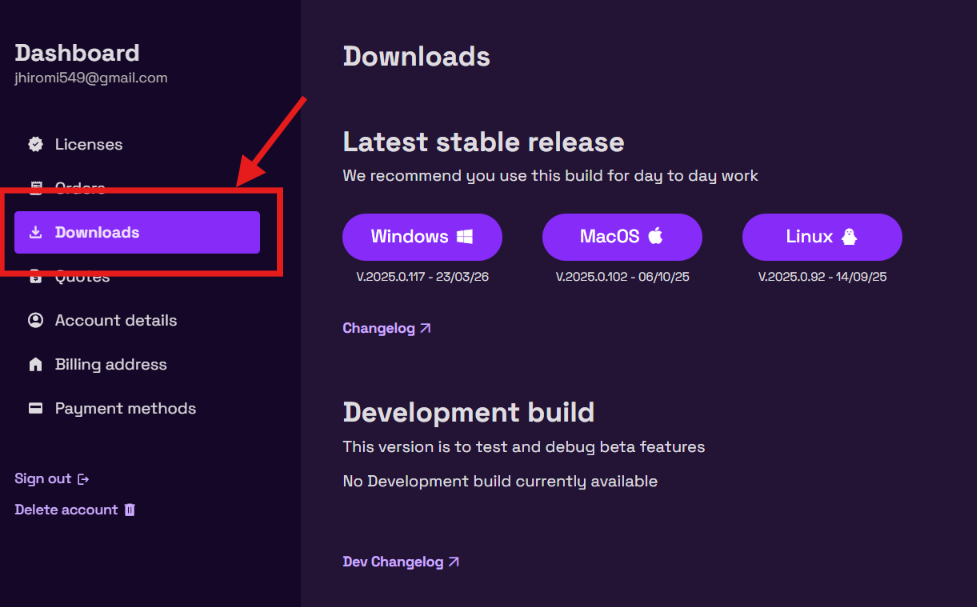Click the download arrow icon beside Downloads

(x=36, y=232)
